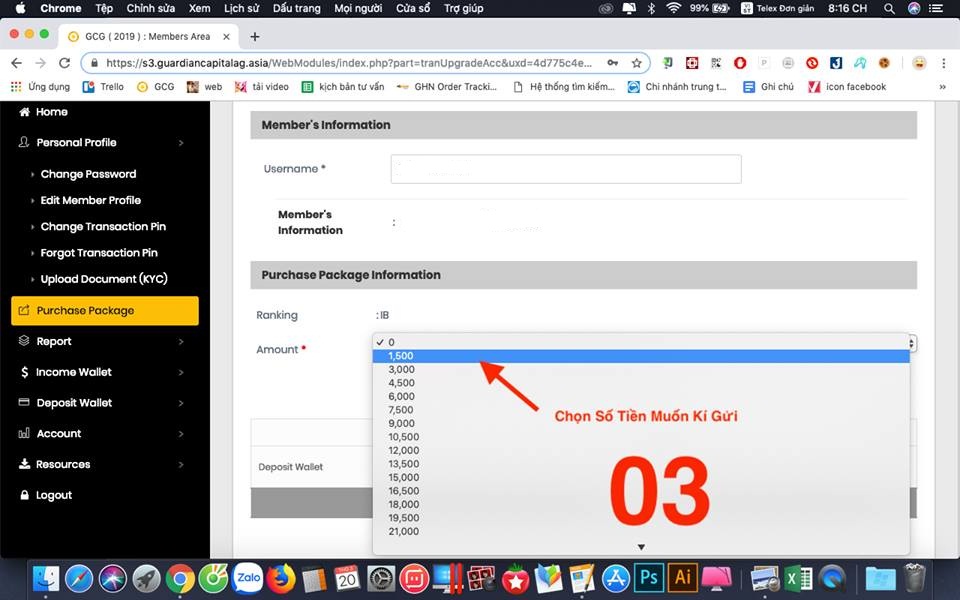Open Illustrator from the dock
Screen dimensions: 960x600
pyautogui.click(x=684, y=577)
